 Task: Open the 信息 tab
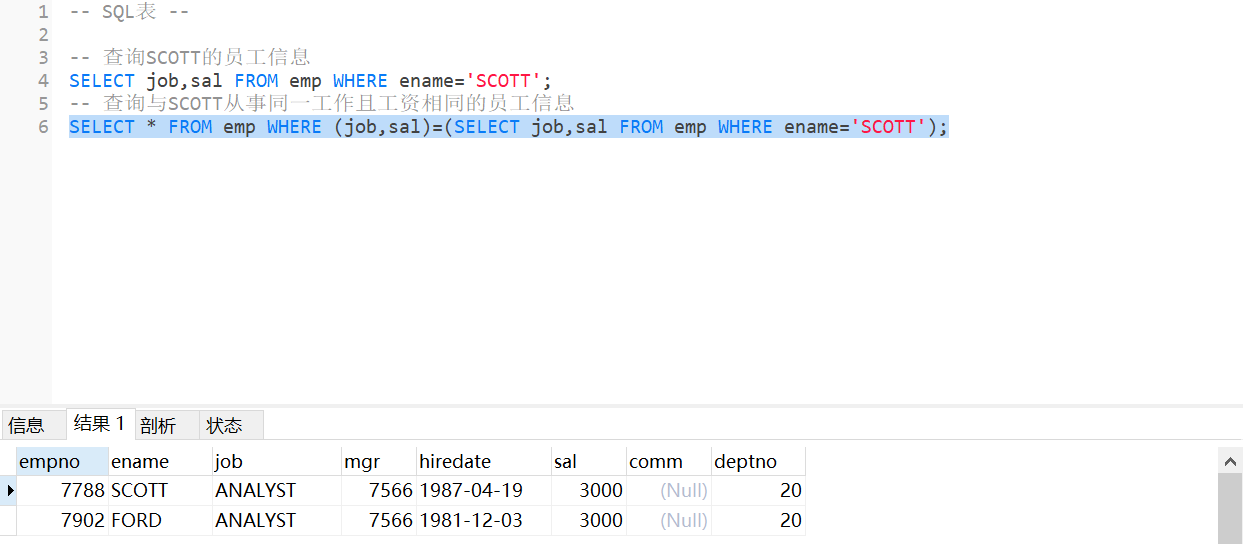pos(27,425)
